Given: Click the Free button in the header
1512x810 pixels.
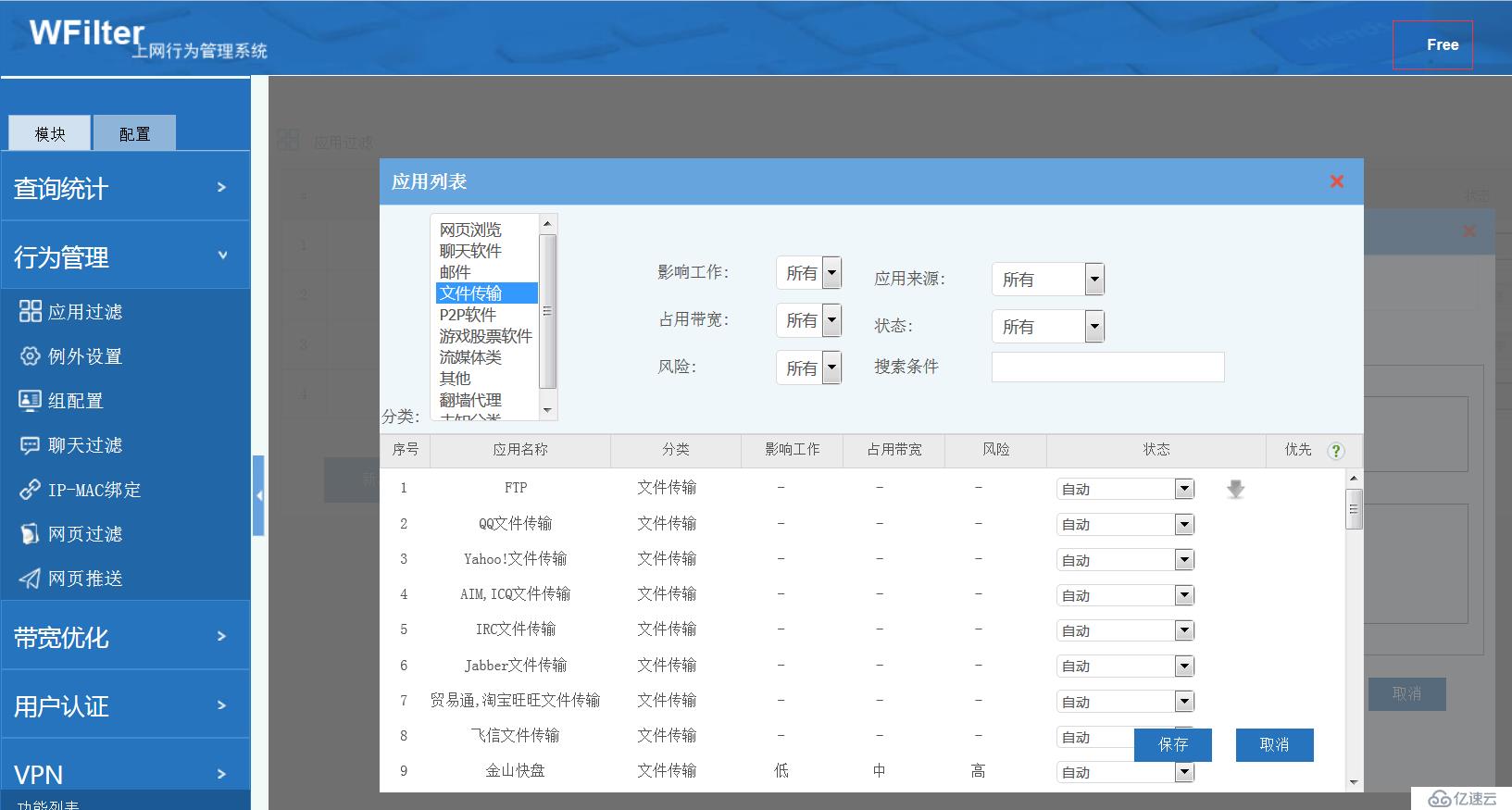Looking at the screenshot, I should [1432, 44].
